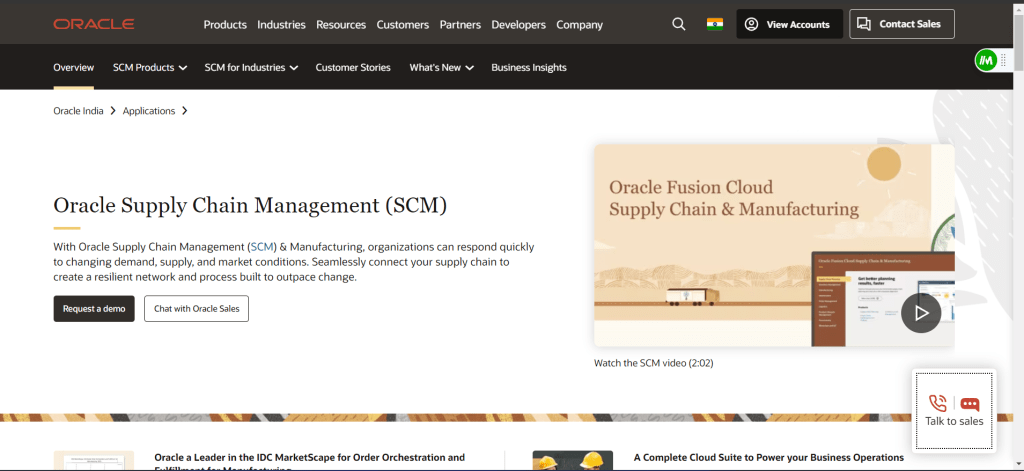The width and height of the screenshot is (1024, 471).
Task: Open the Partners menu
Action: (460, 25)
